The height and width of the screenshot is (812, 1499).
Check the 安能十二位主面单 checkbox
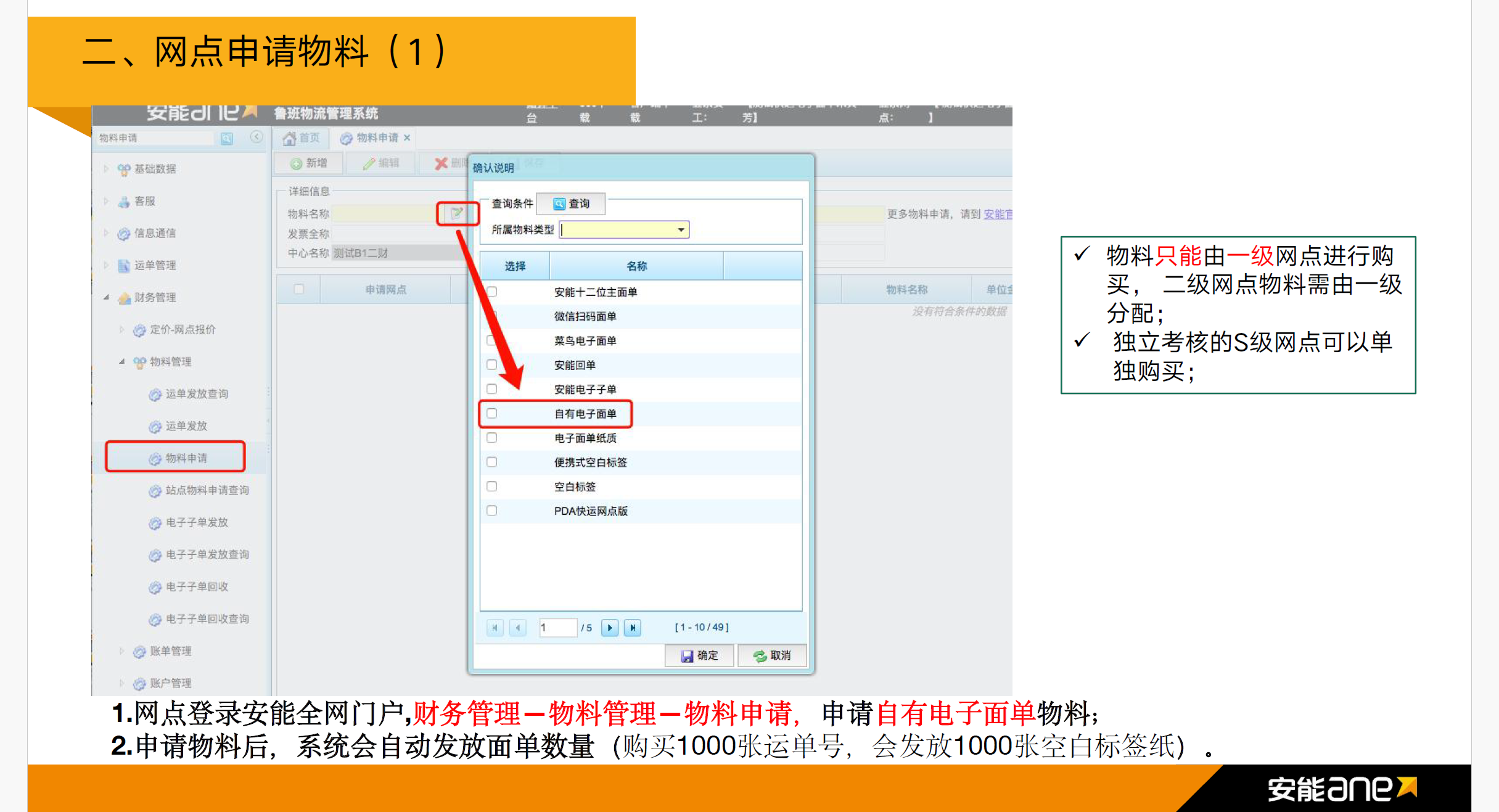coord(492,292)
